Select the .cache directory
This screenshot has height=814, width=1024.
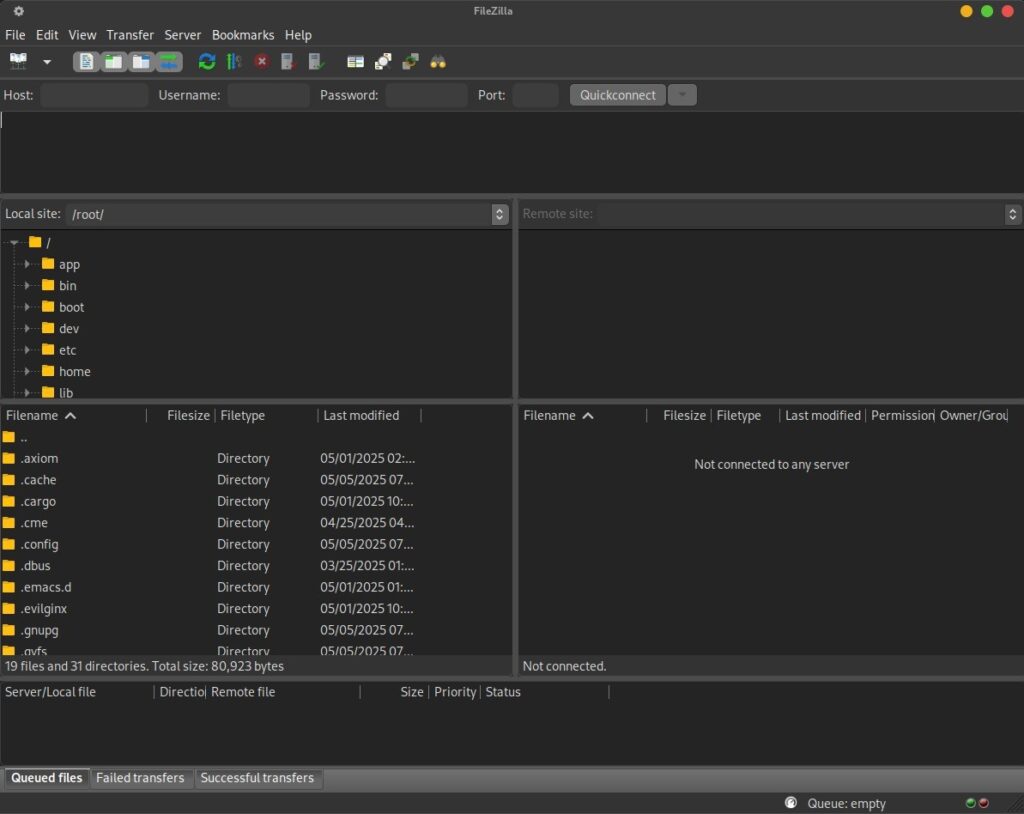(x=38, y=480)
